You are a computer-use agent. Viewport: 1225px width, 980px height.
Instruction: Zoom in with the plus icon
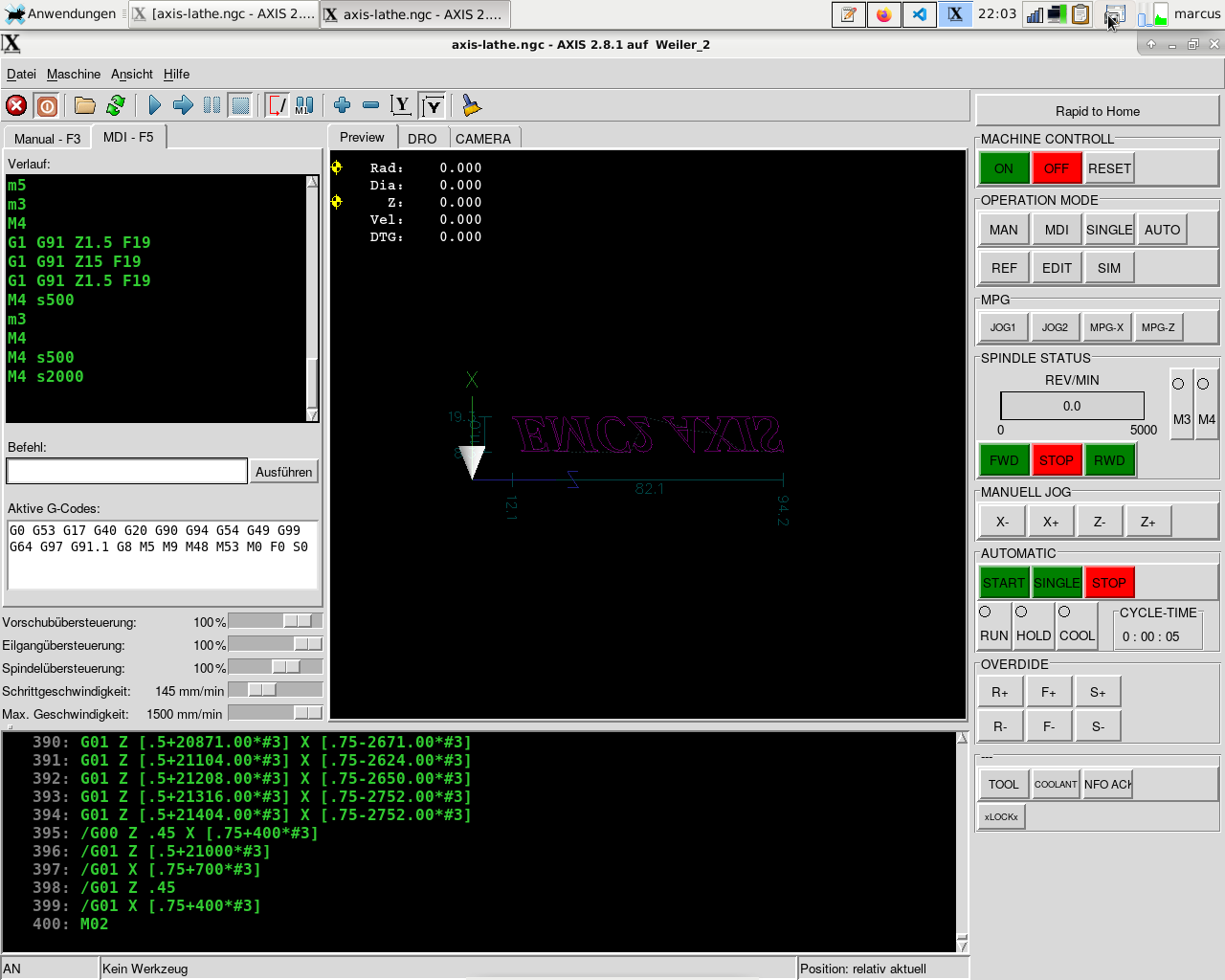[x=342, y=105]
